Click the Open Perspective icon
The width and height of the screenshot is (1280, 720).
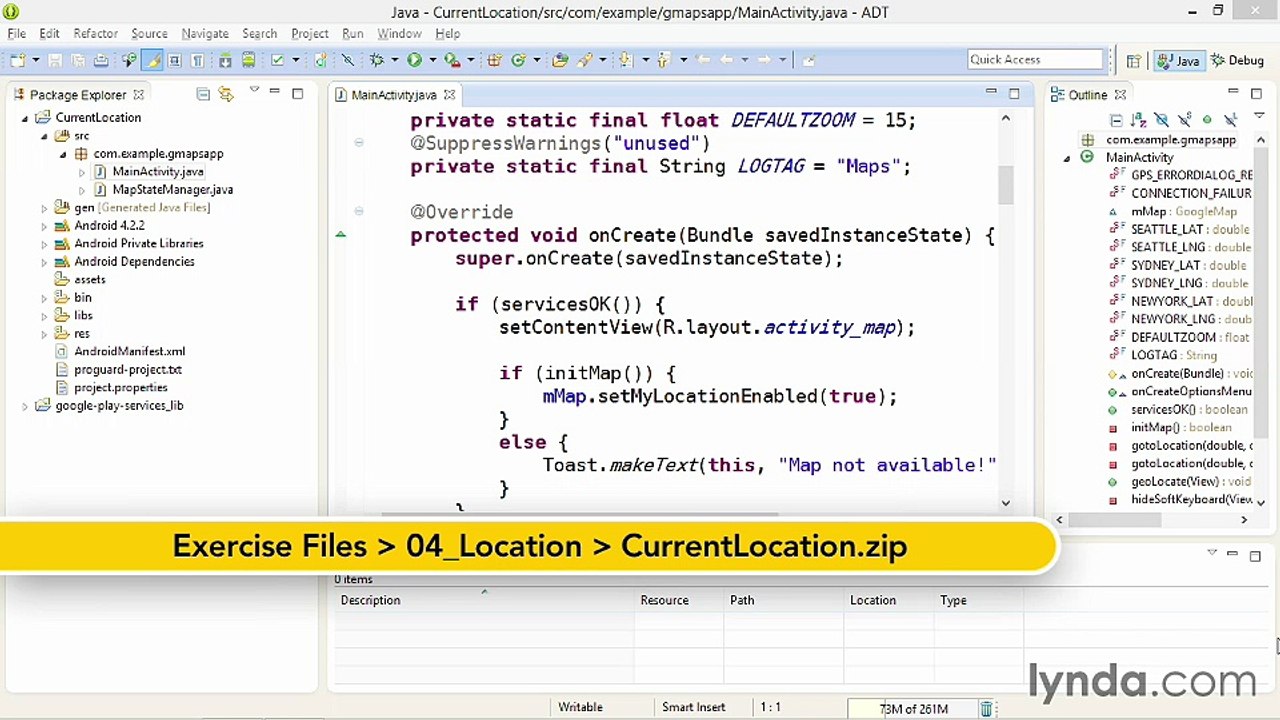tap(1133, 61)
